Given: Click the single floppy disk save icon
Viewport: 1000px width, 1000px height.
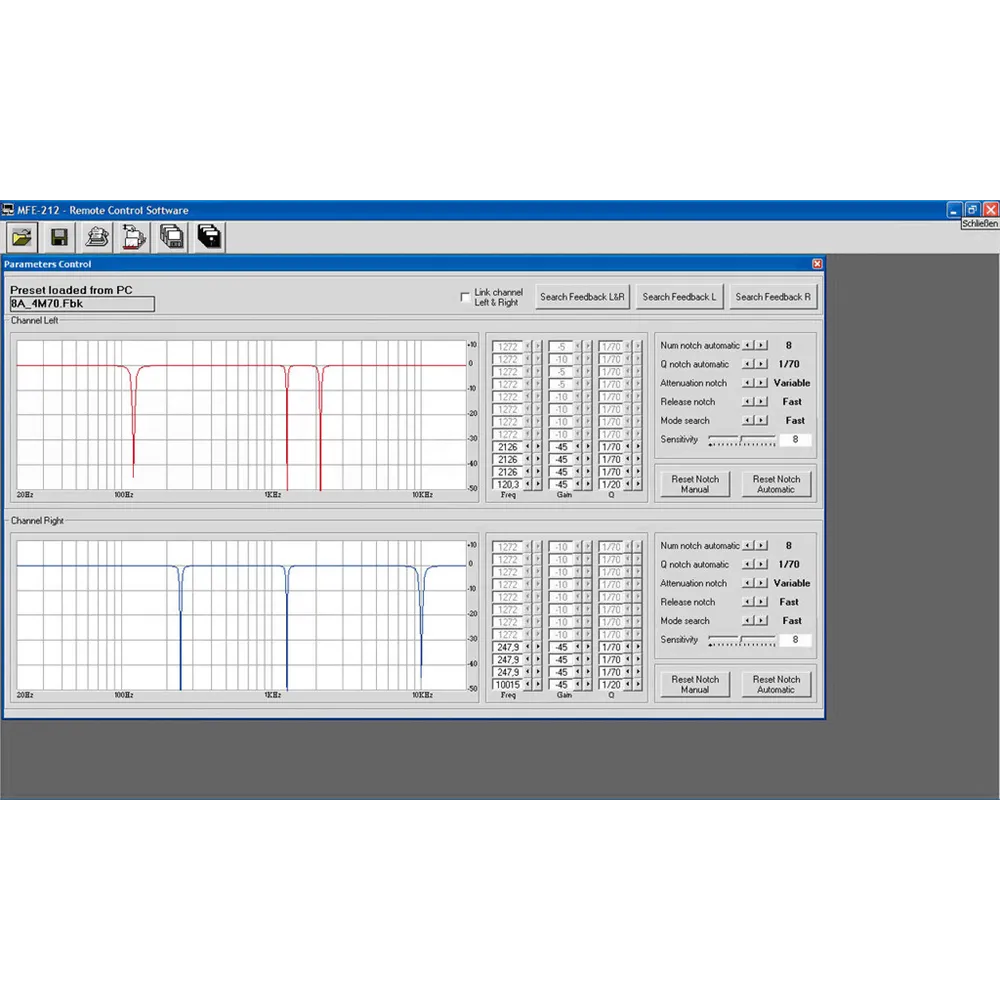Looking at the screenshot, I should [59, 237].
